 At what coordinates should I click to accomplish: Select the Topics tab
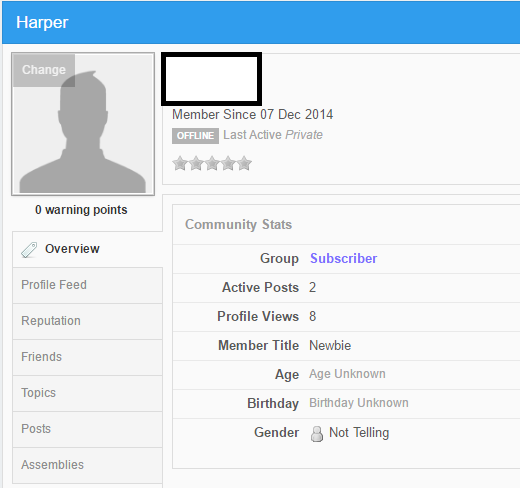pos(87,393)
